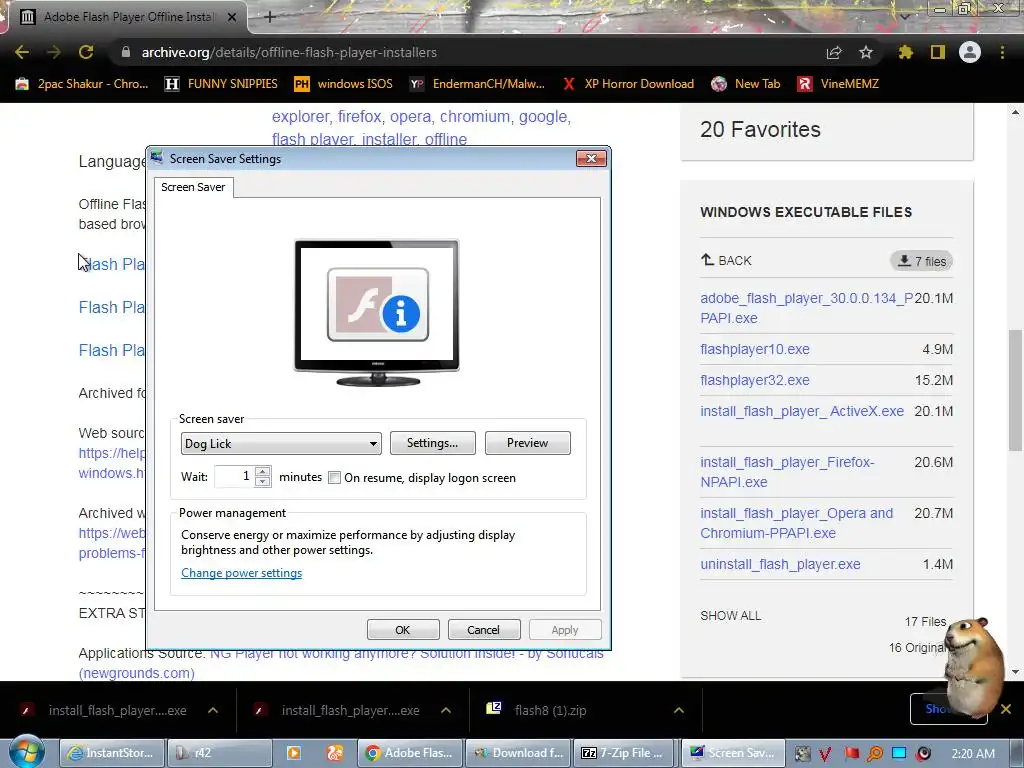
Task: Download adobe_flash_player_30.0.0.134 PPAPI.exe
Action: (807, 308)
